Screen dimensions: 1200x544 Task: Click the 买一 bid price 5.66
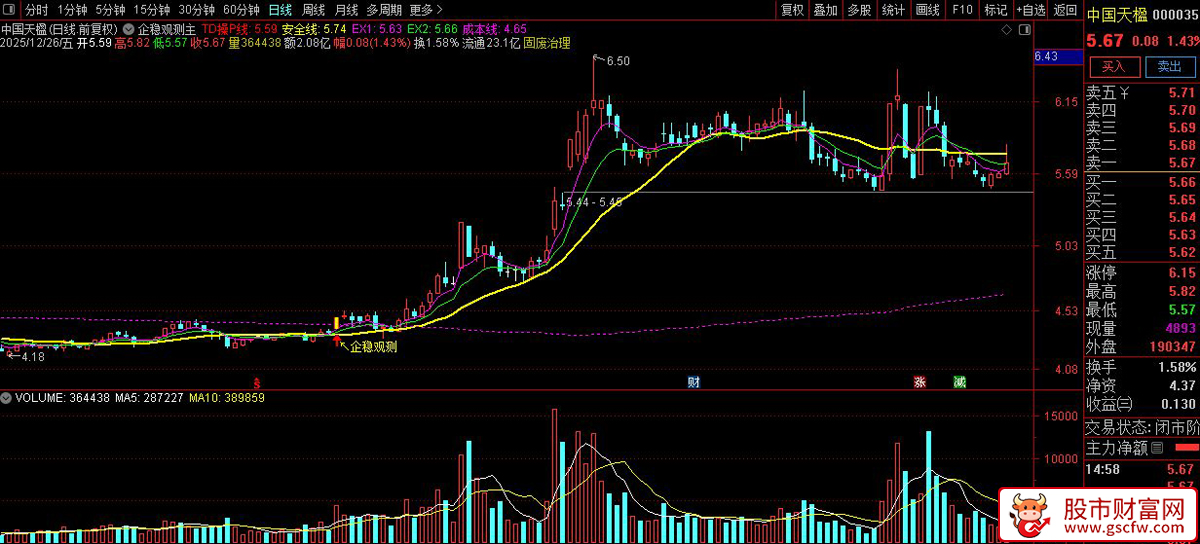click(x=1181, y=182)
